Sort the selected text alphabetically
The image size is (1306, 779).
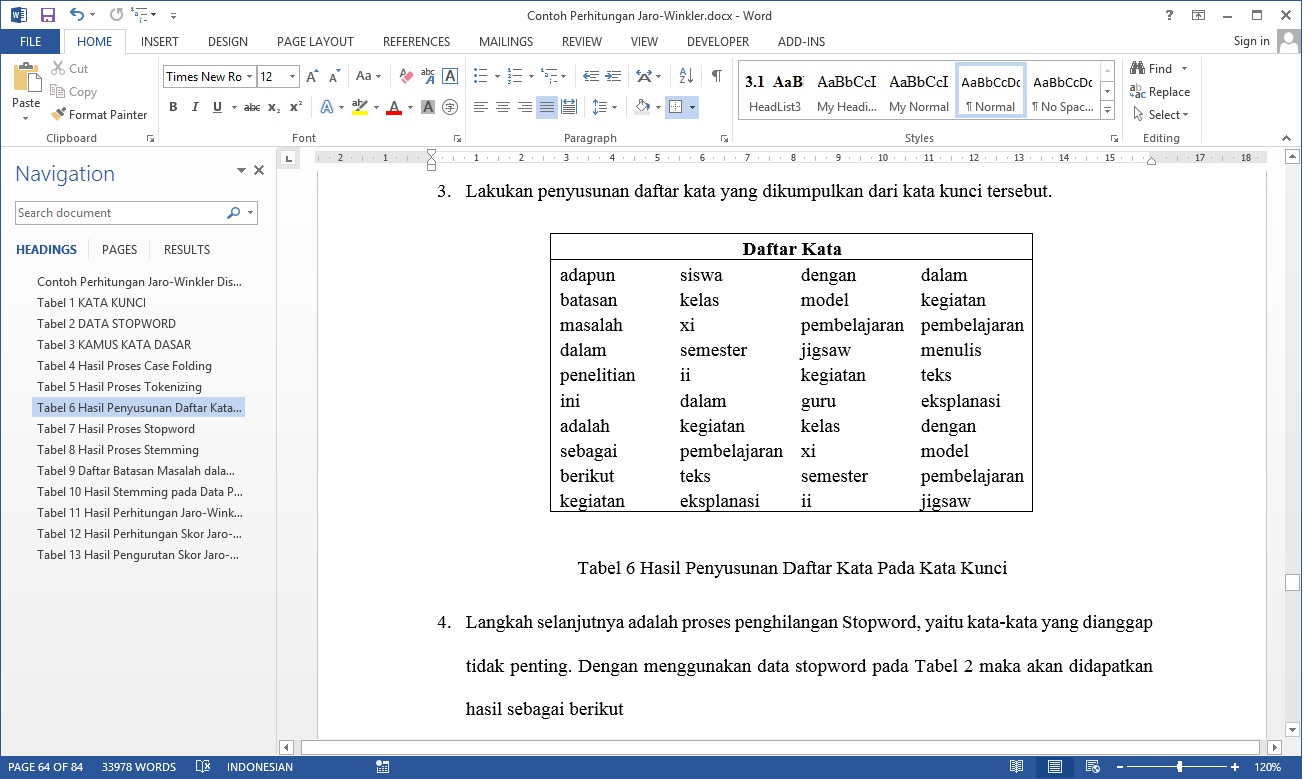(x=686, y=76)
